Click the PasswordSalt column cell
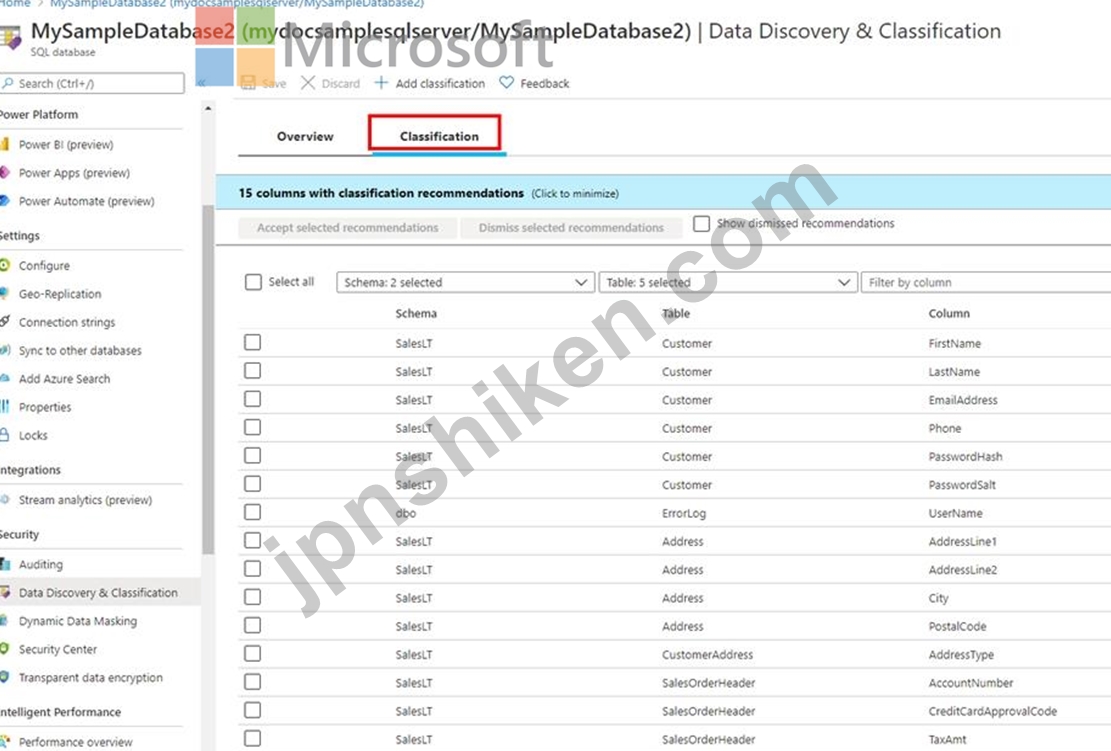Viewport: 1111px width, 751px height. [x=962, y=485]
